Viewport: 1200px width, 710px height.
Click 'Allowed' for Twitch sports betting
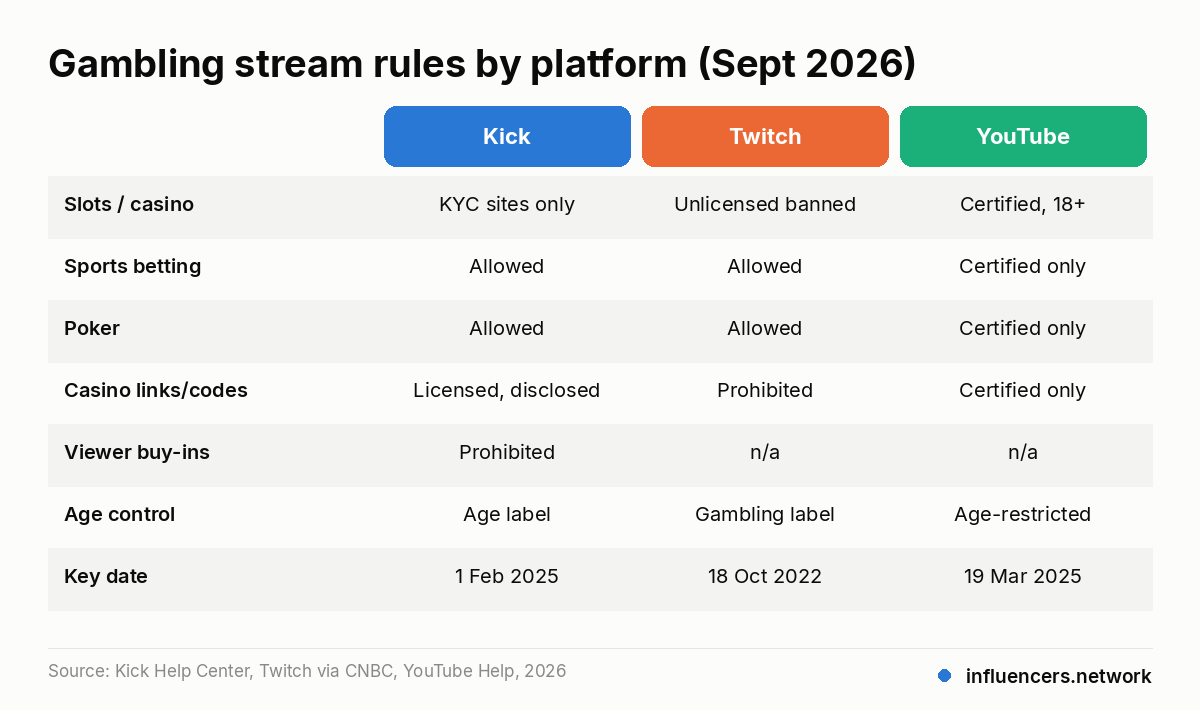pyautogui.click(x=765, y=266)
